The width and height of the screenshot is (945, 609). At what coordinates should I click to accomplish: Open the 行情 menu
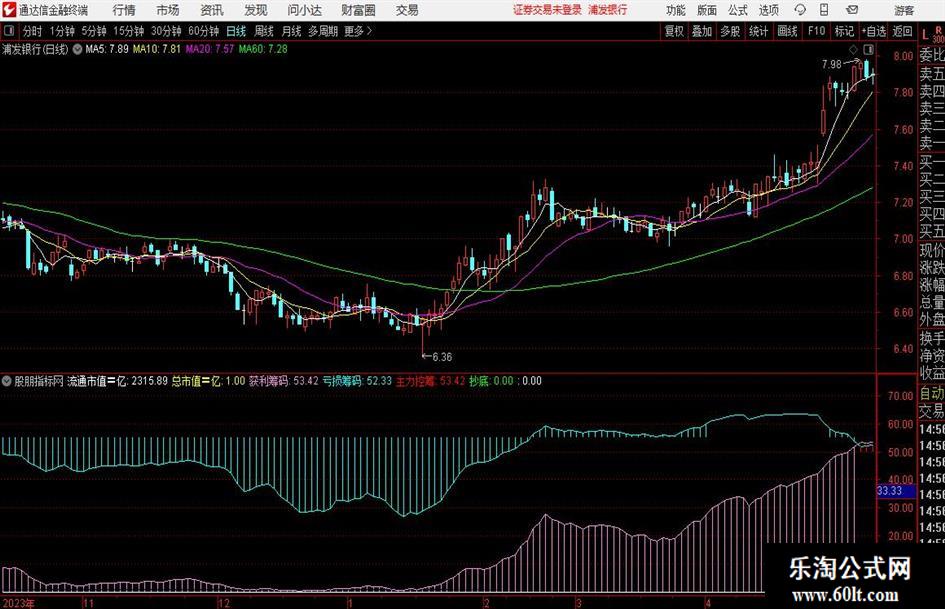pyautogui.click(x=124, y=10)
